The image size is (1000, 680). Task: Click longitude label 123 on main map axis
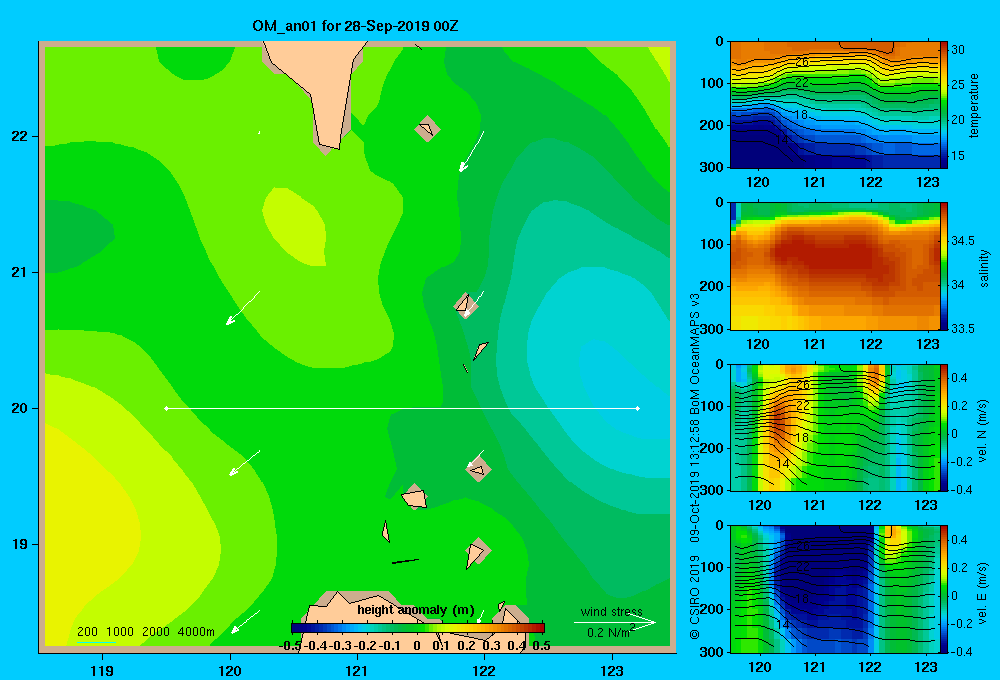click(612, 670)
